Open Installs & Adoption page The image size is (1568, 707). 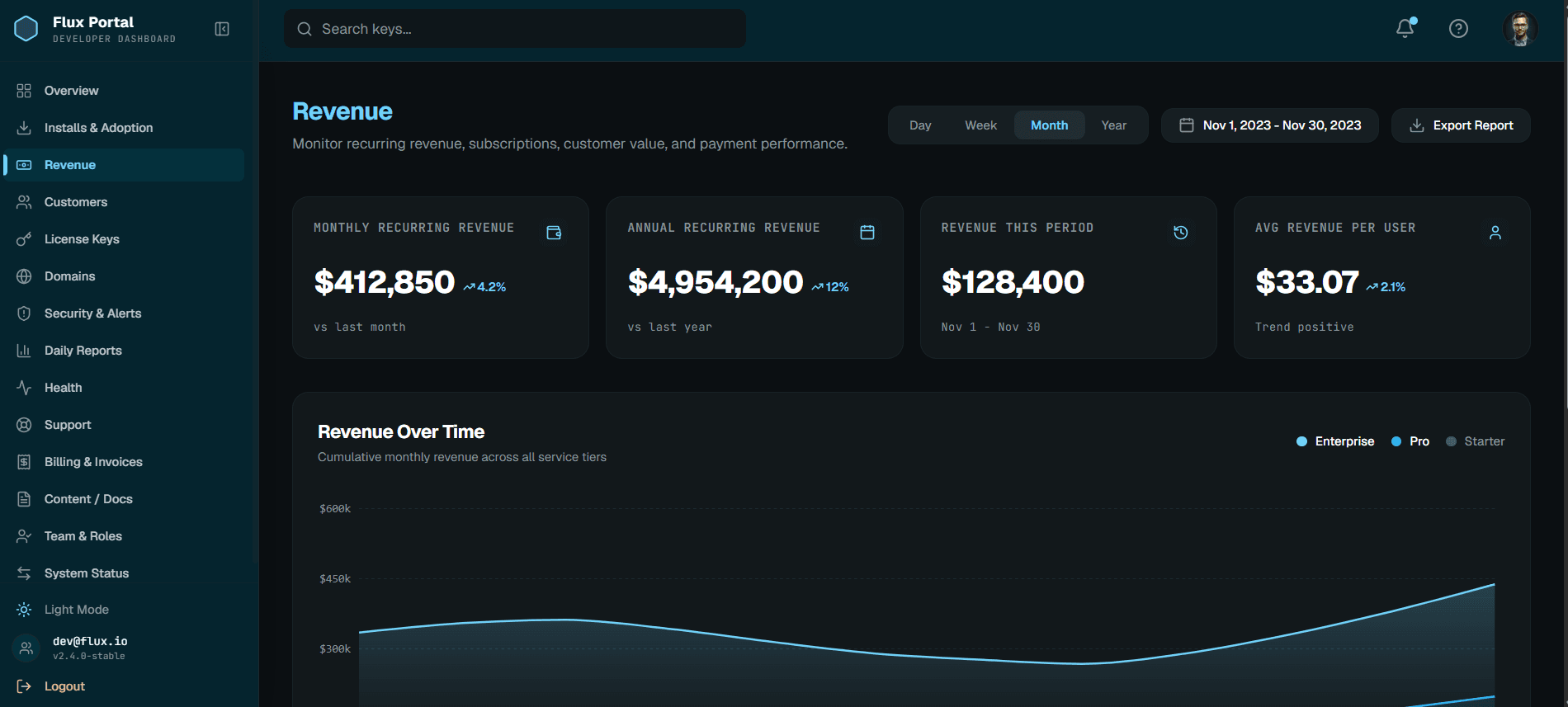tap(124, 128)
